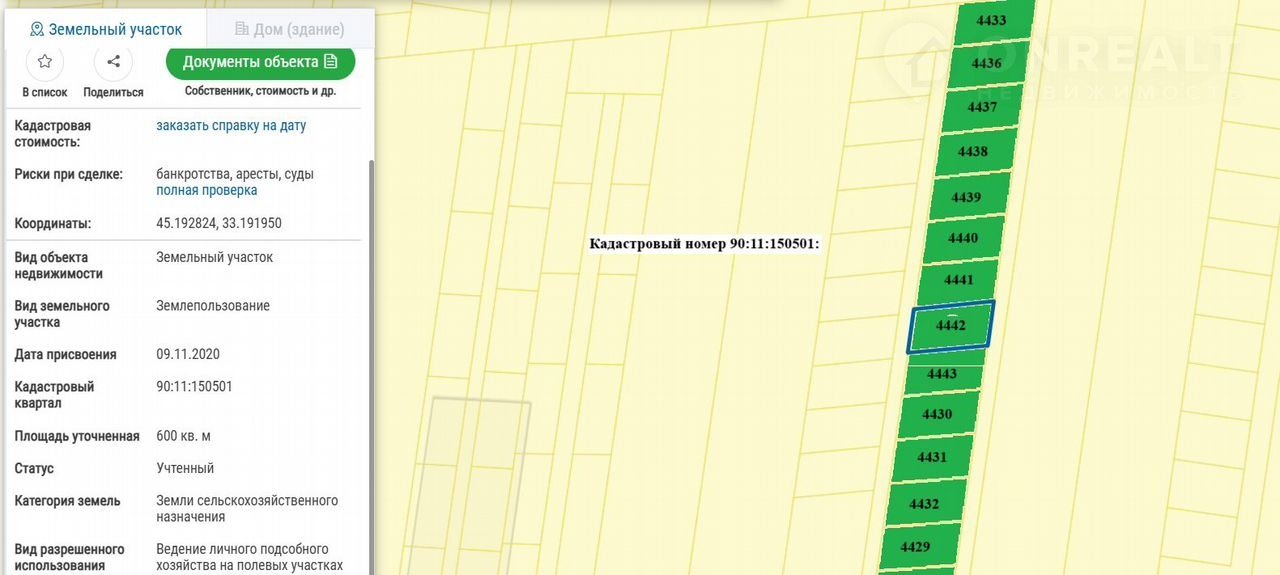1280x575 pixels.
Task: Click parcel 4436 on the map
Action: pyautogui.click(x=985, y=64)
